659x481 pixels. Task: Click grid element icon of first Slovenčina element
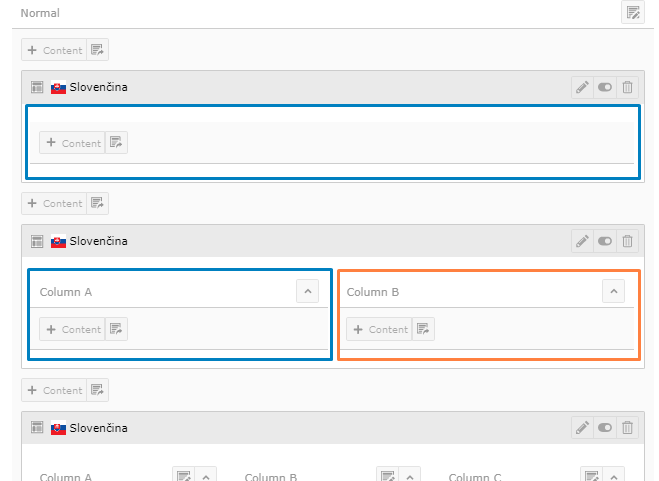37,87
